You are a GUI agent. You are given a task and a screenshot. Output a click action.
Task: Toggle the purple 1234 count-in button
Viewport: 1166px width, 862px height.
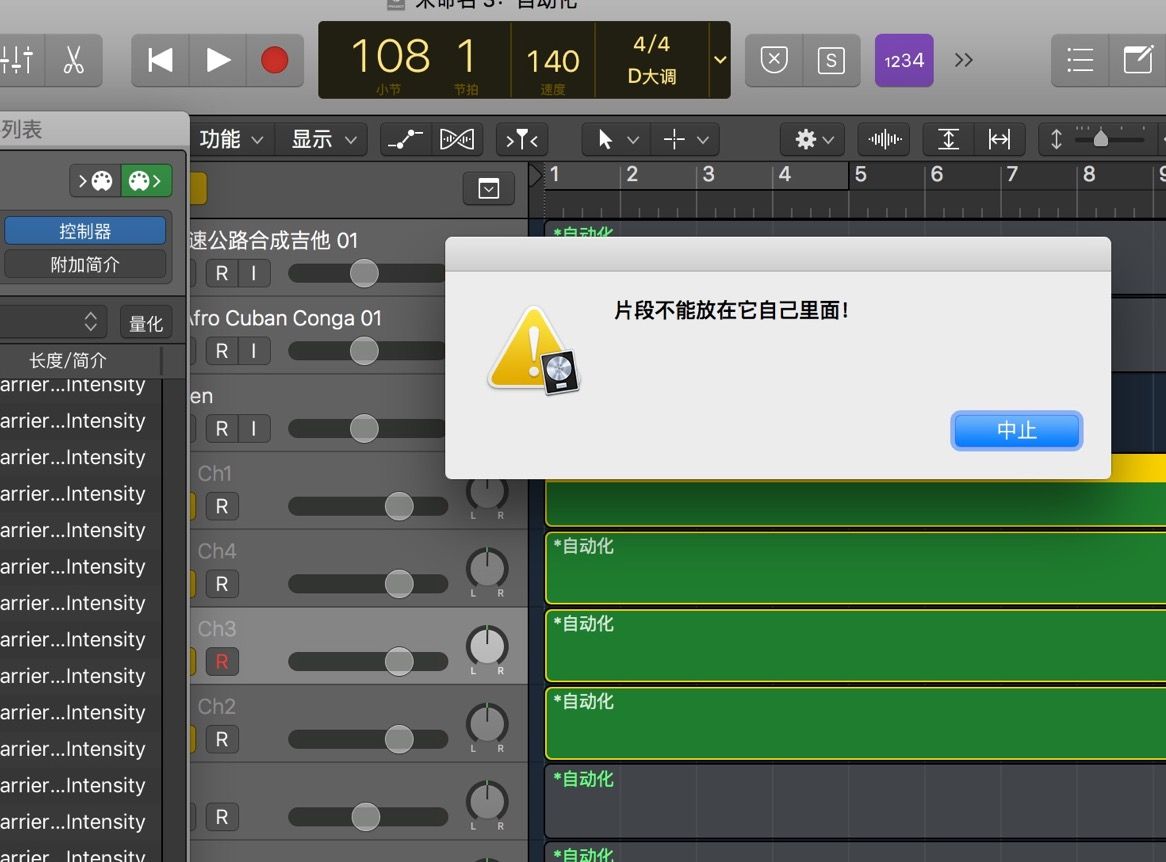point(904,60)
